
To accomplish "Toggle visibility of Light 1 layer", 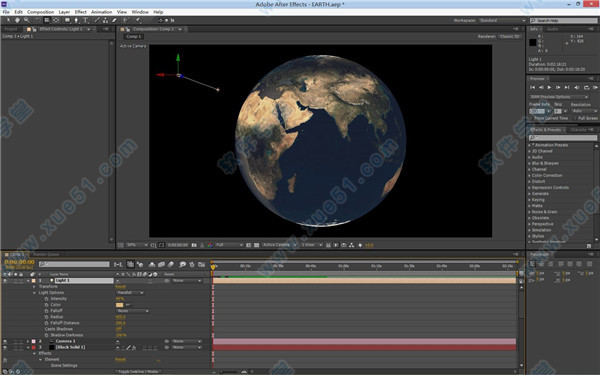I will pos(5,280).
